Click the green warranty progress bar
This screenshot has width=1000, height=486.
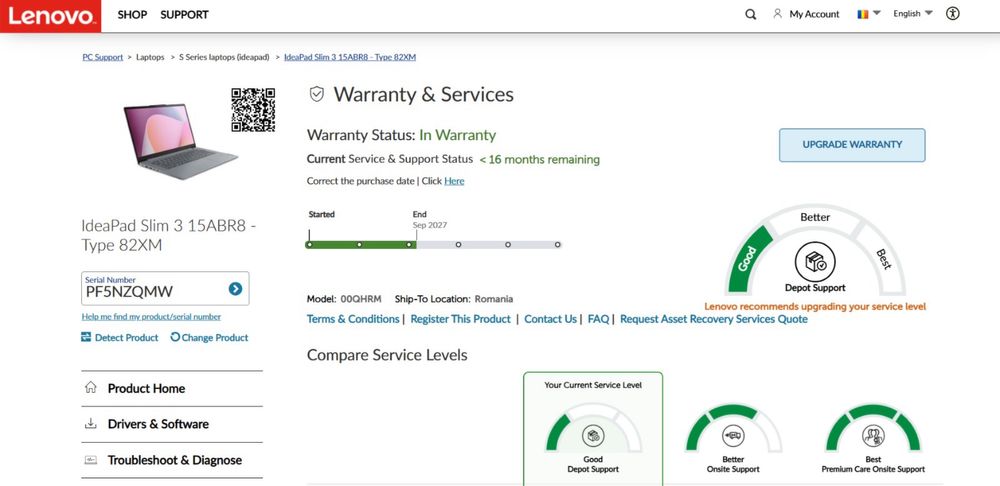point(360,245)
